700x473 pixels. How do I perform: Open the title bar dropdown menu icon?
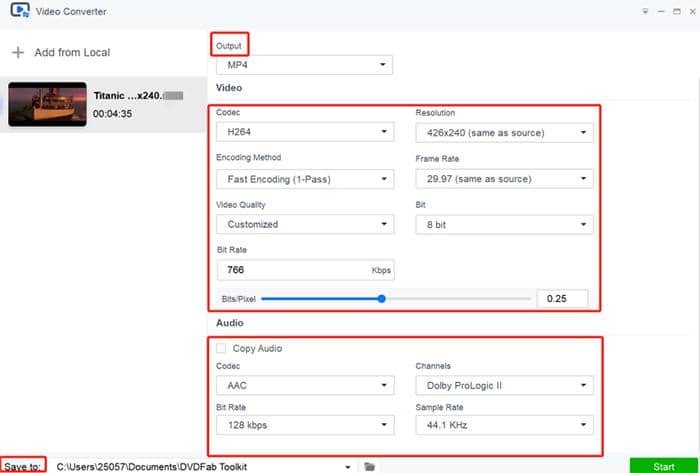[645, 11]
